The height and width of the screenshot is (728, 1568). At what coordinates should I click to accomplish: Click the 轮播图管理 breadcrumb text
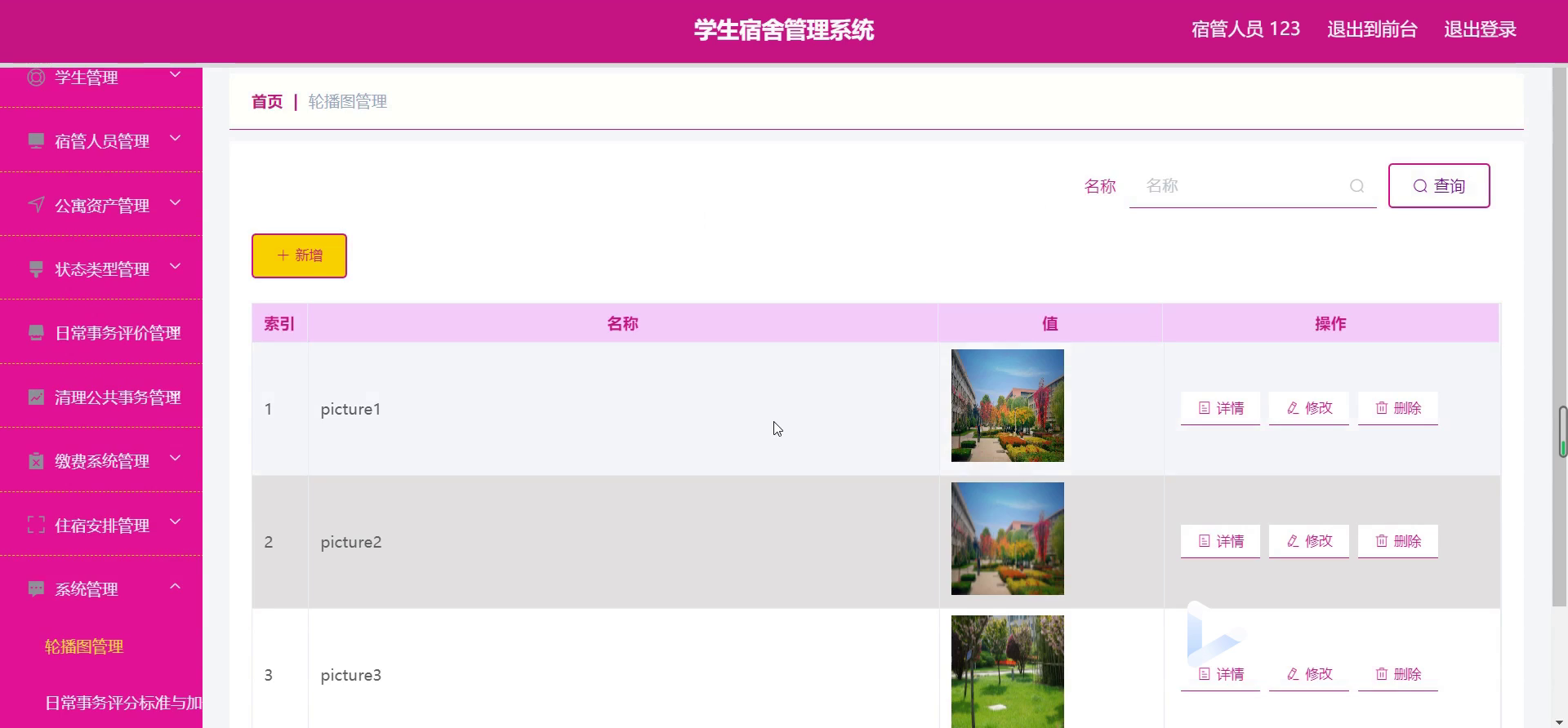348,102
